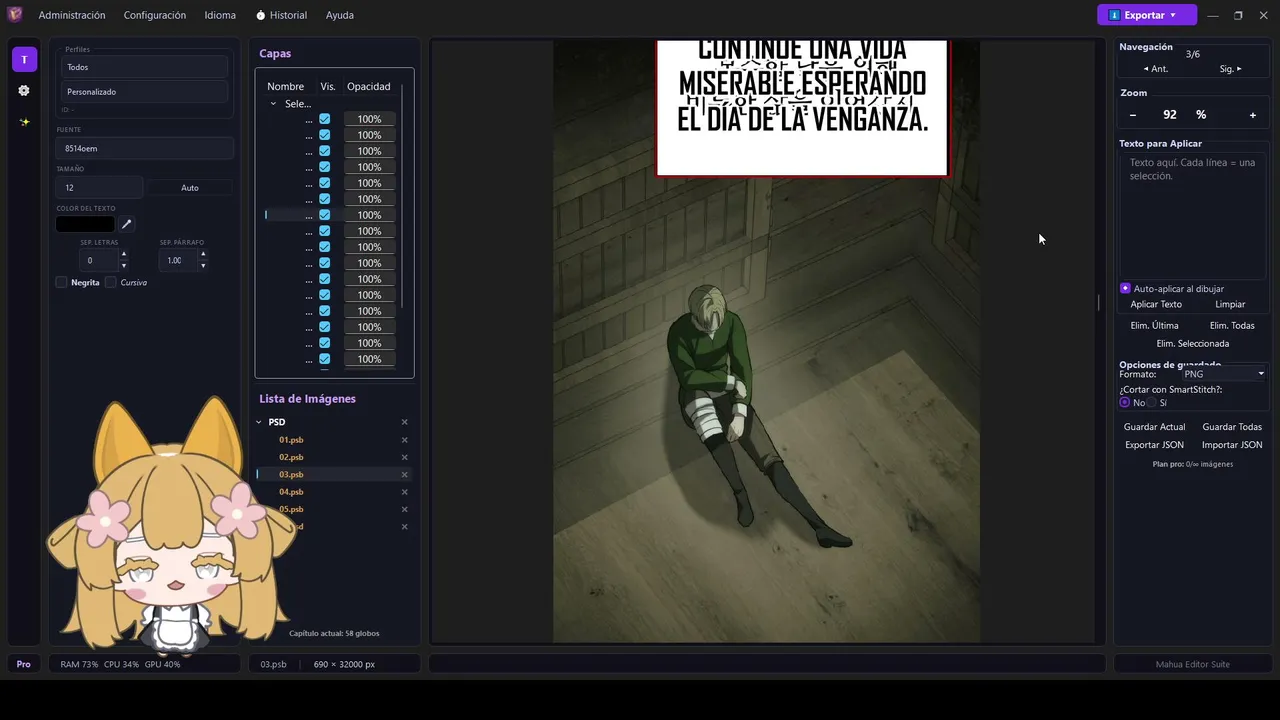The width and height of the screenshot is (1280, 720).
Task: Collapse the PSD image group
Action: [x=259, y=422]
